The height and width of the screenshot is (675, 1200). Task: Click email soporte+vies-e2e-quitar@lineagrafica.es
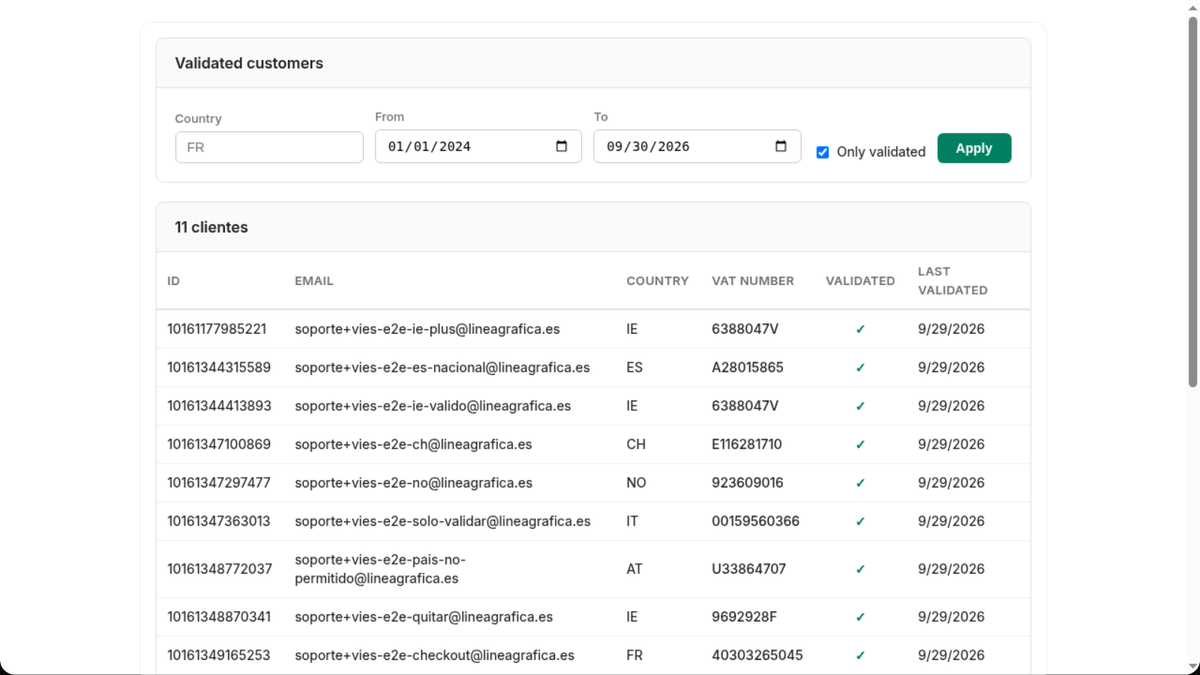424,617
